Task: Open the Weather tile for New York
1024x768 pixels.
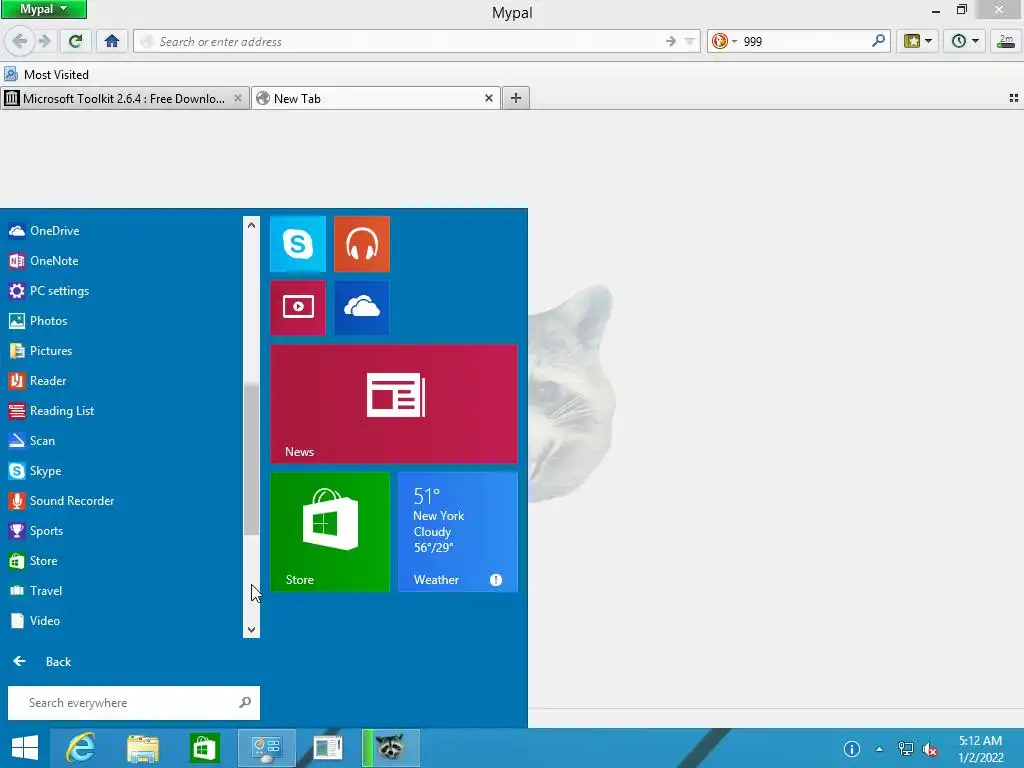Action: pos(458,532)
